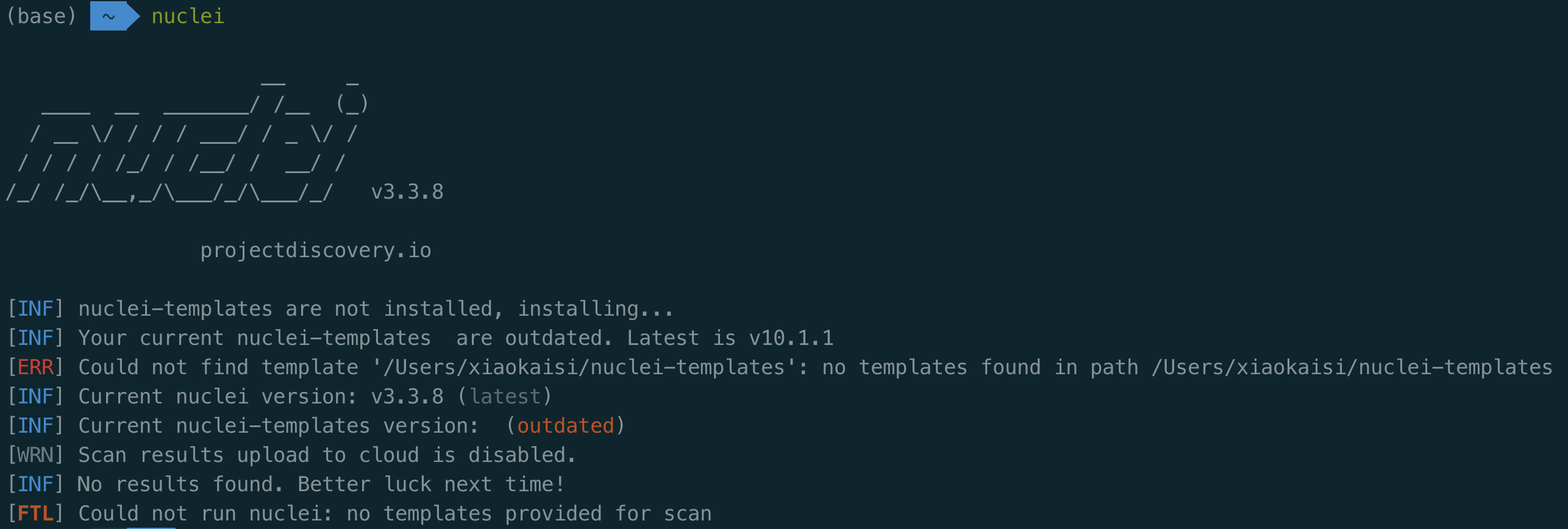Click the v3.3.8 version beside the logo
Viewport: 1568px width, 529px height.
point(407,192)
